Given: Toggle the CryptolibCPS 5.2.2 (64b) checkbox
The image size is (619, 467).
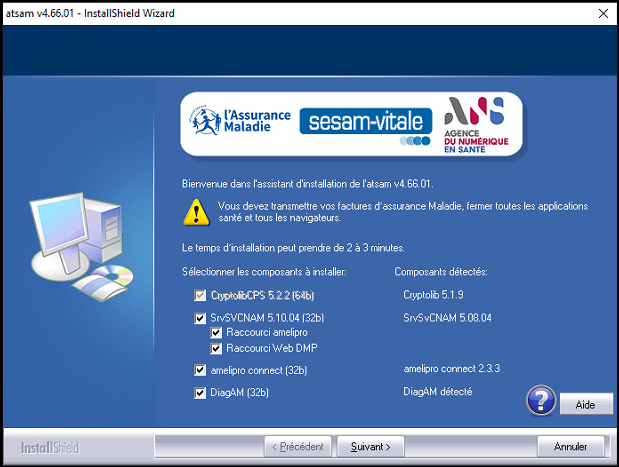Looking at the screenshot, I should point(200,295).
